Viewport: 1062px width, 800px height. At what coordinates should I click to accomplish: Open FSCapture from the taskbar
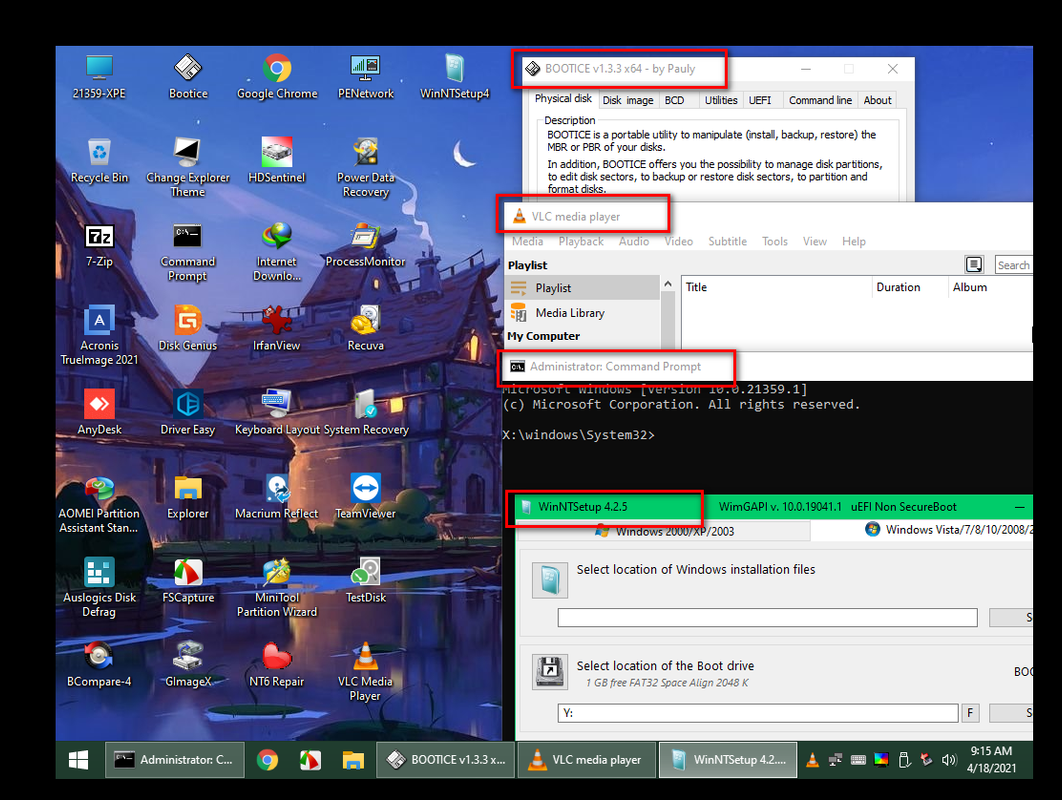tap(310, 760)
